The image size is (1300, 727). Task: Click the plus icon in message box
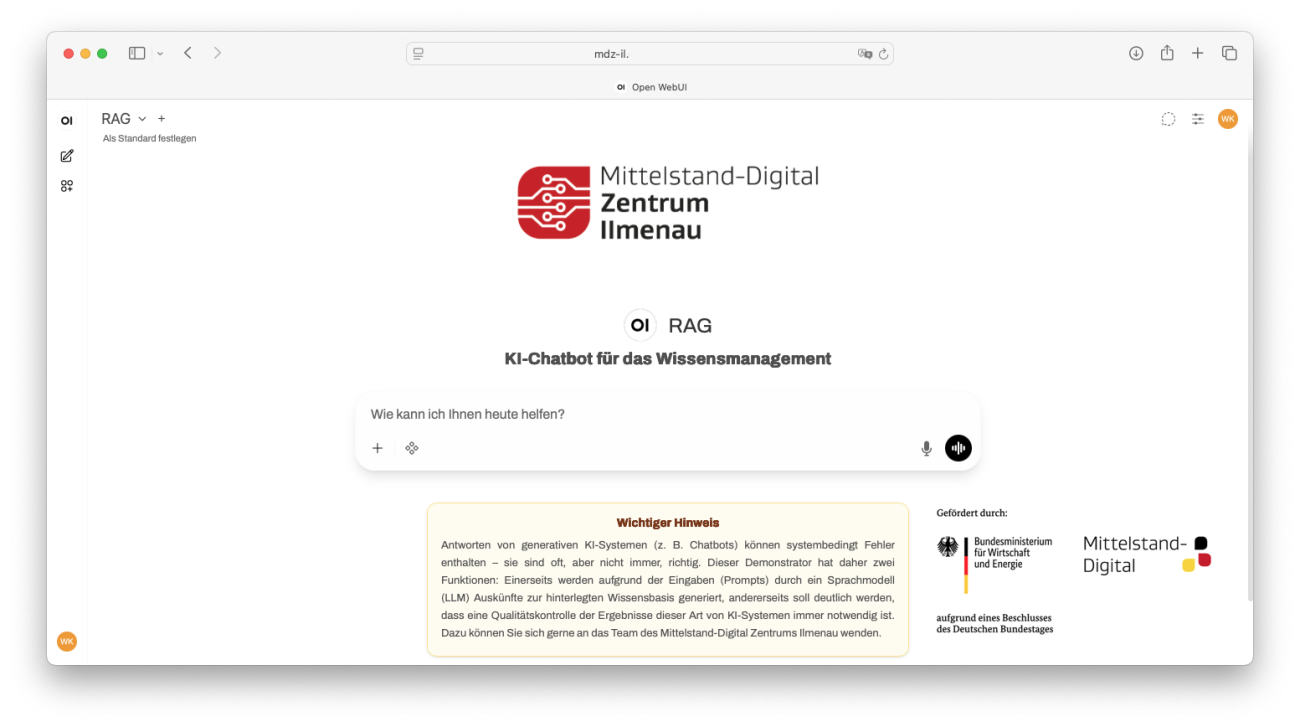[x=377, y=448]
